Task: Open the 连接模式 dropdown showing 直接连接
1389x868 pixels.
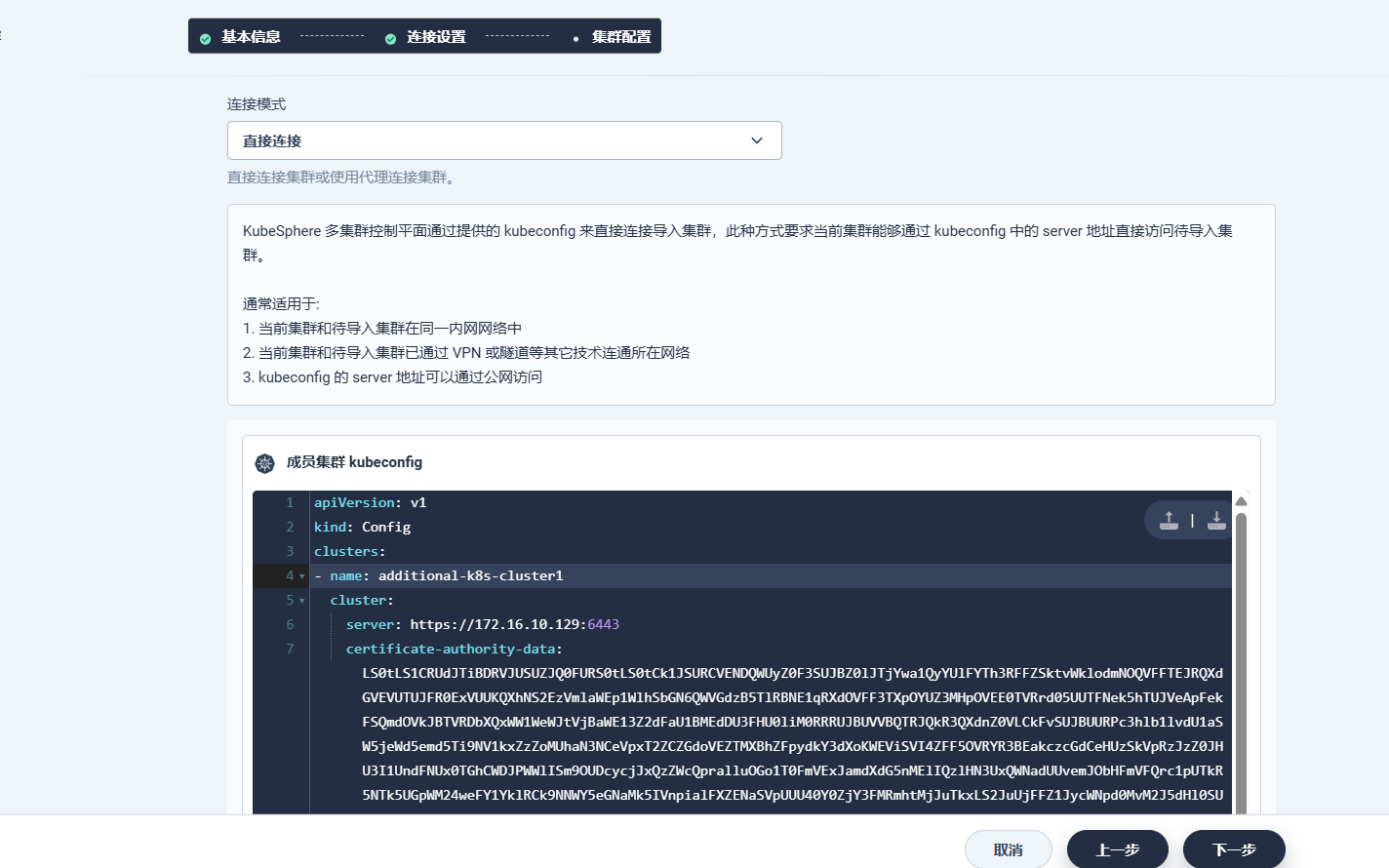Action: 504,140
